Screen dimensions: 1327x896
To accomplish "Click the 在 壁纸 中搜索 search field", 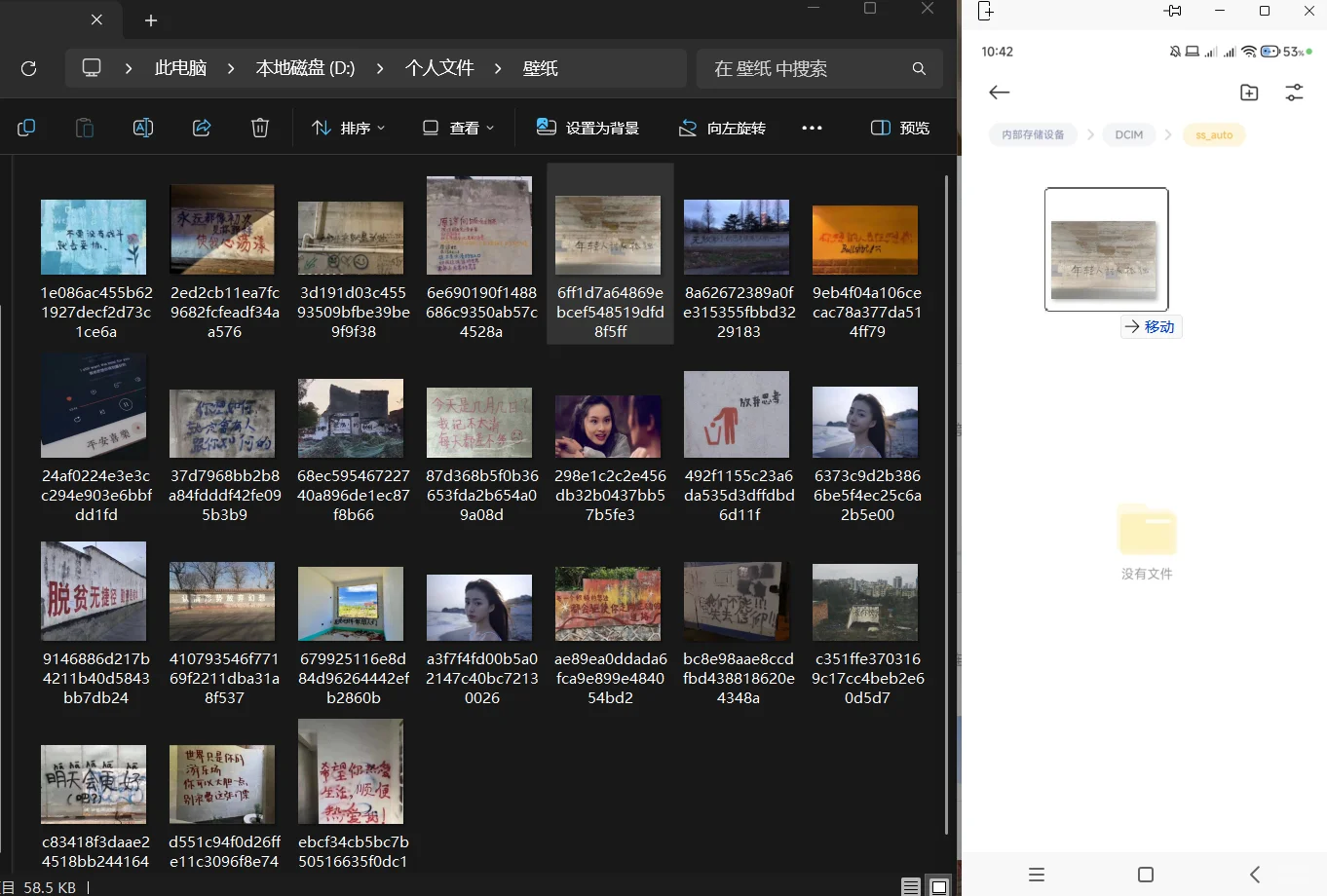I will coord(819,68).
